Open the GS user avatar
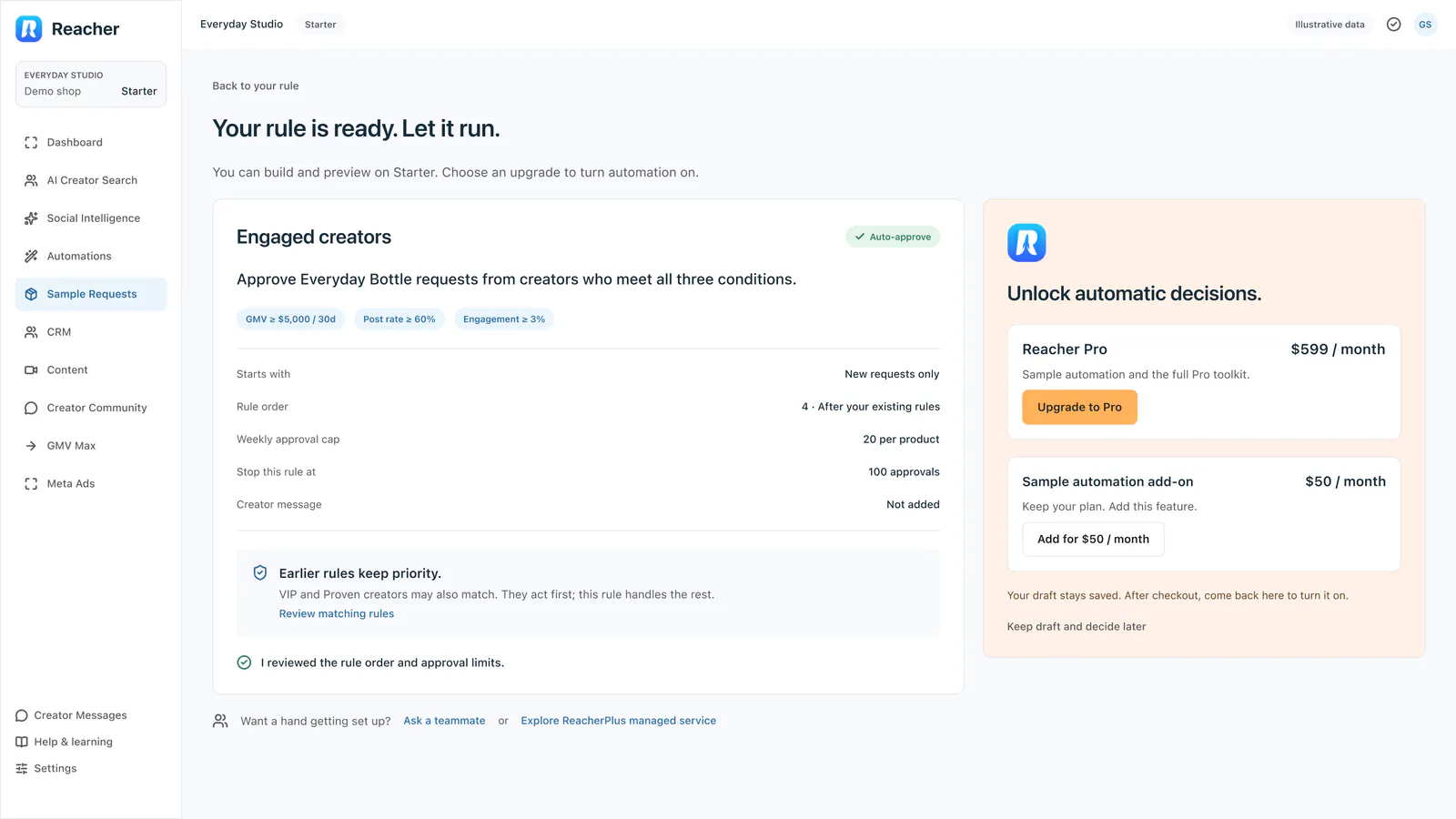Viewport: 1456px width, 819px height. tap(1425, 25)
